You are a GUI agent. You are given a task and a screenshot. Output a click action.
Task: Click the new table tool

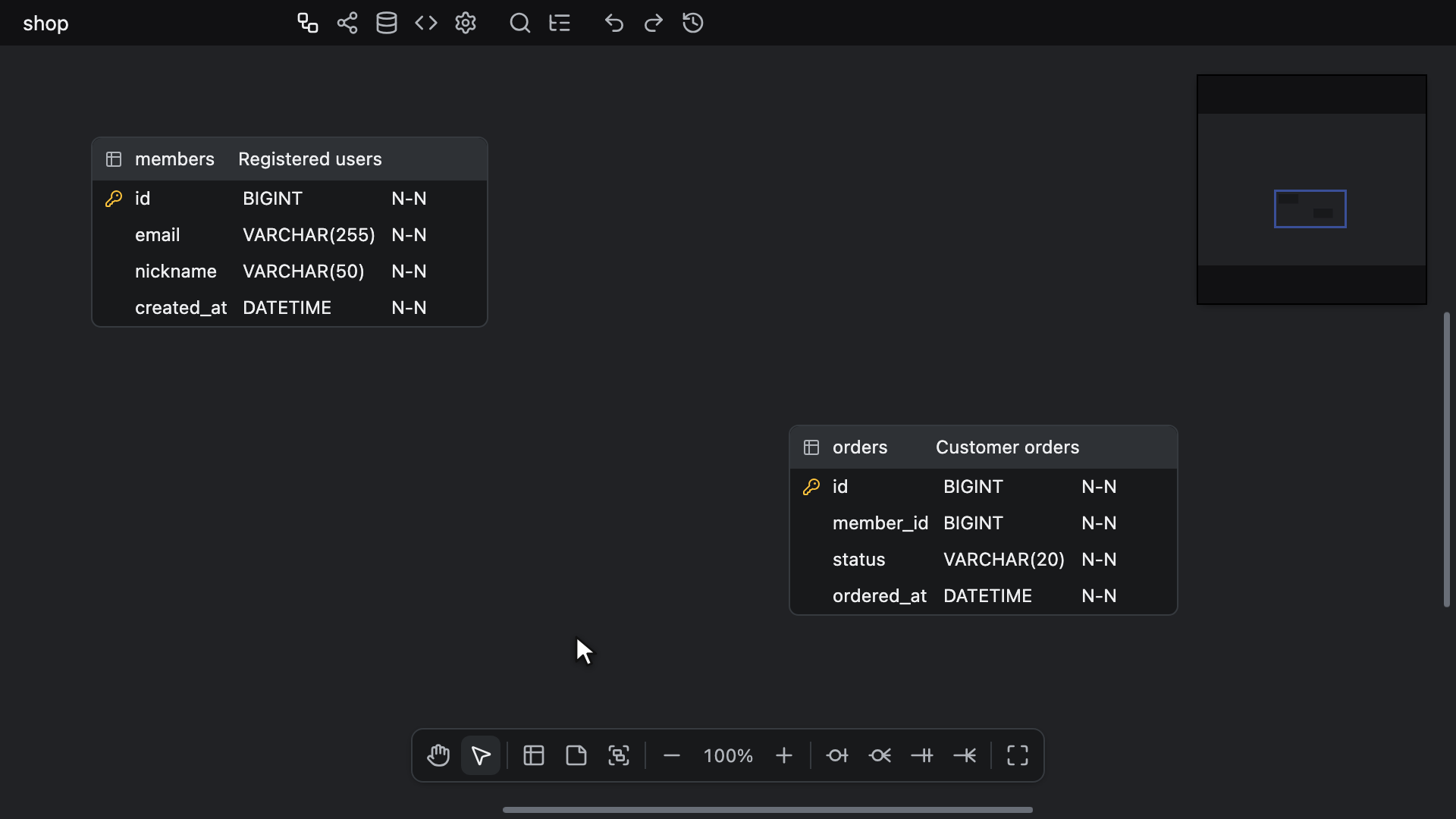click(x=534, y=755)
